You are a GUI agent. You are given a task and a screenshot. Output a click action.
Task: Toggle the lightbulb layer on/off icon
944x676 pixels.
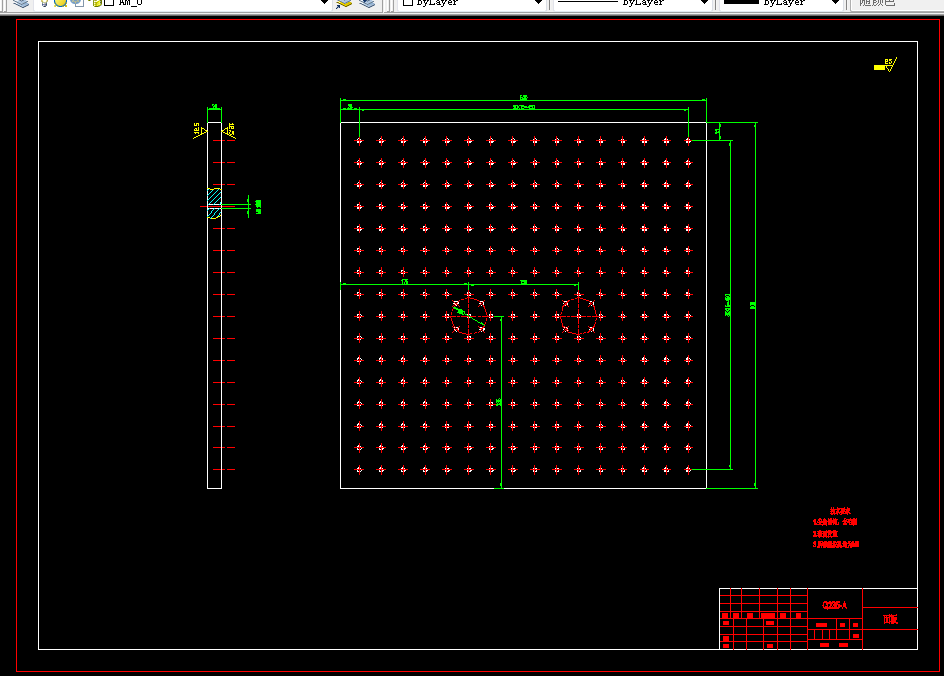coord(44,2)
